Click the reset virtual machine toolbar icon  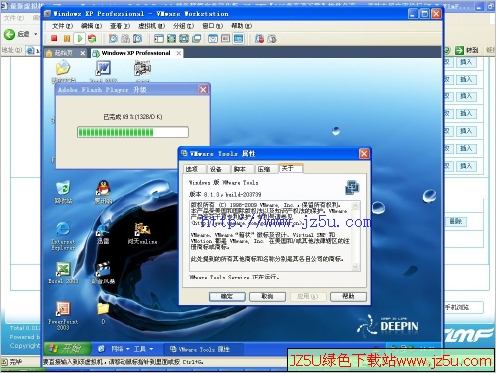tap(92, 39)
